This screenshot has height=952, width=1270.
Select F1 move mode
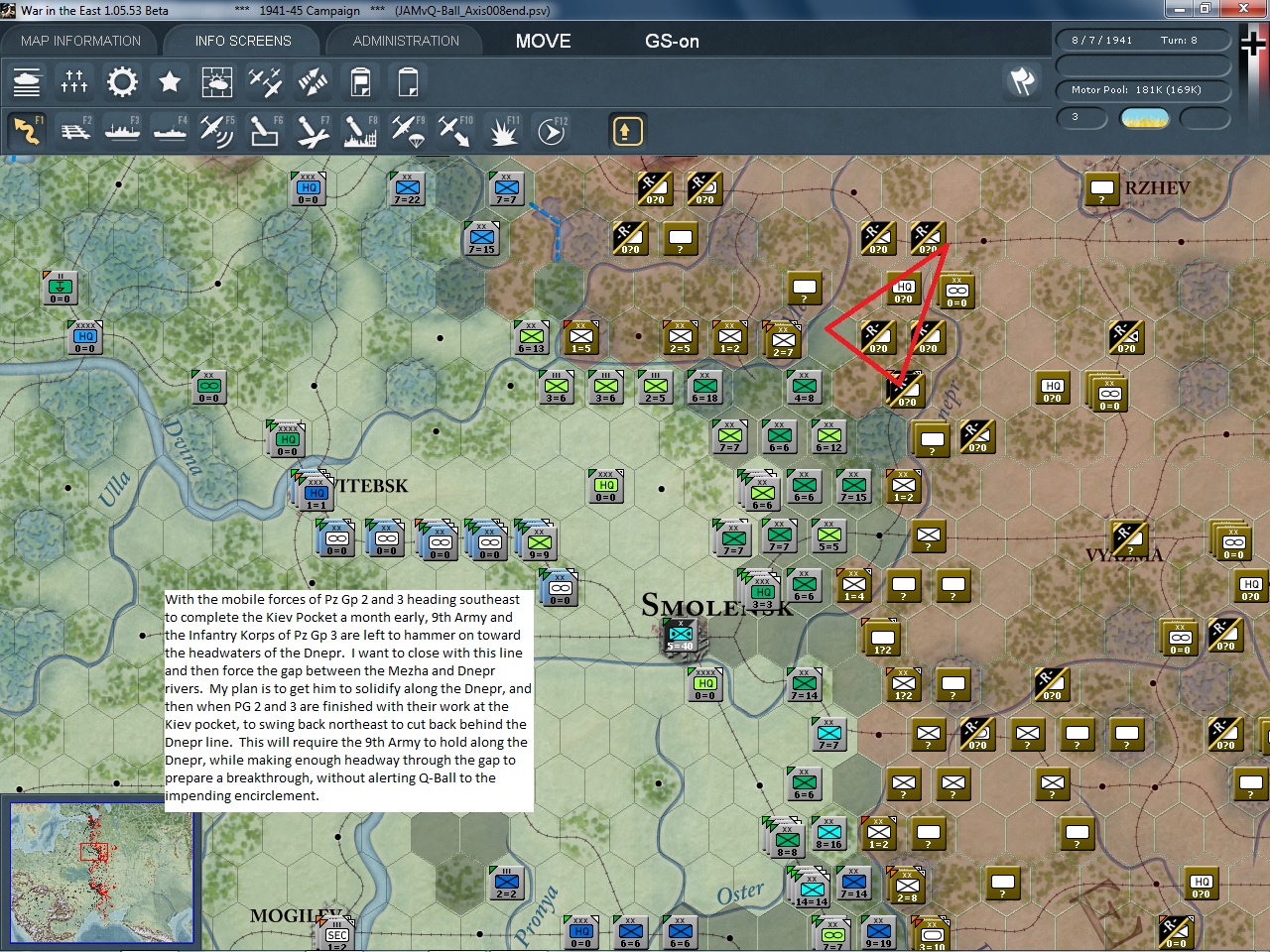27,131
